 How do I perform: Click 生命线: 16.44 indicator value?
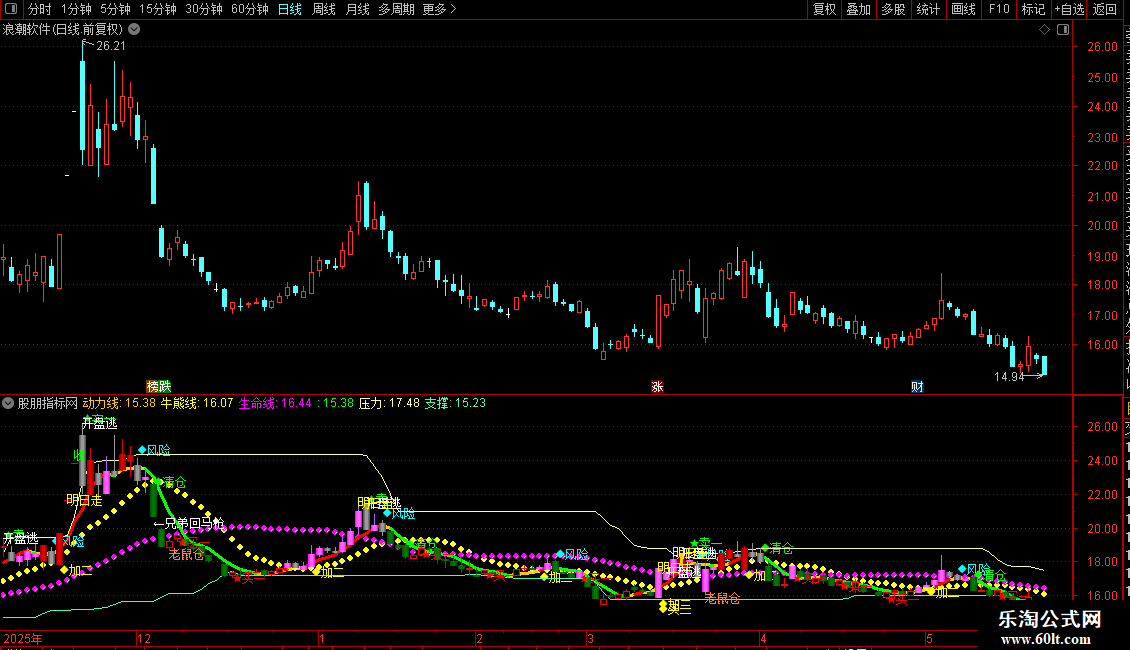pyautogui.click(x=275, y=403)
